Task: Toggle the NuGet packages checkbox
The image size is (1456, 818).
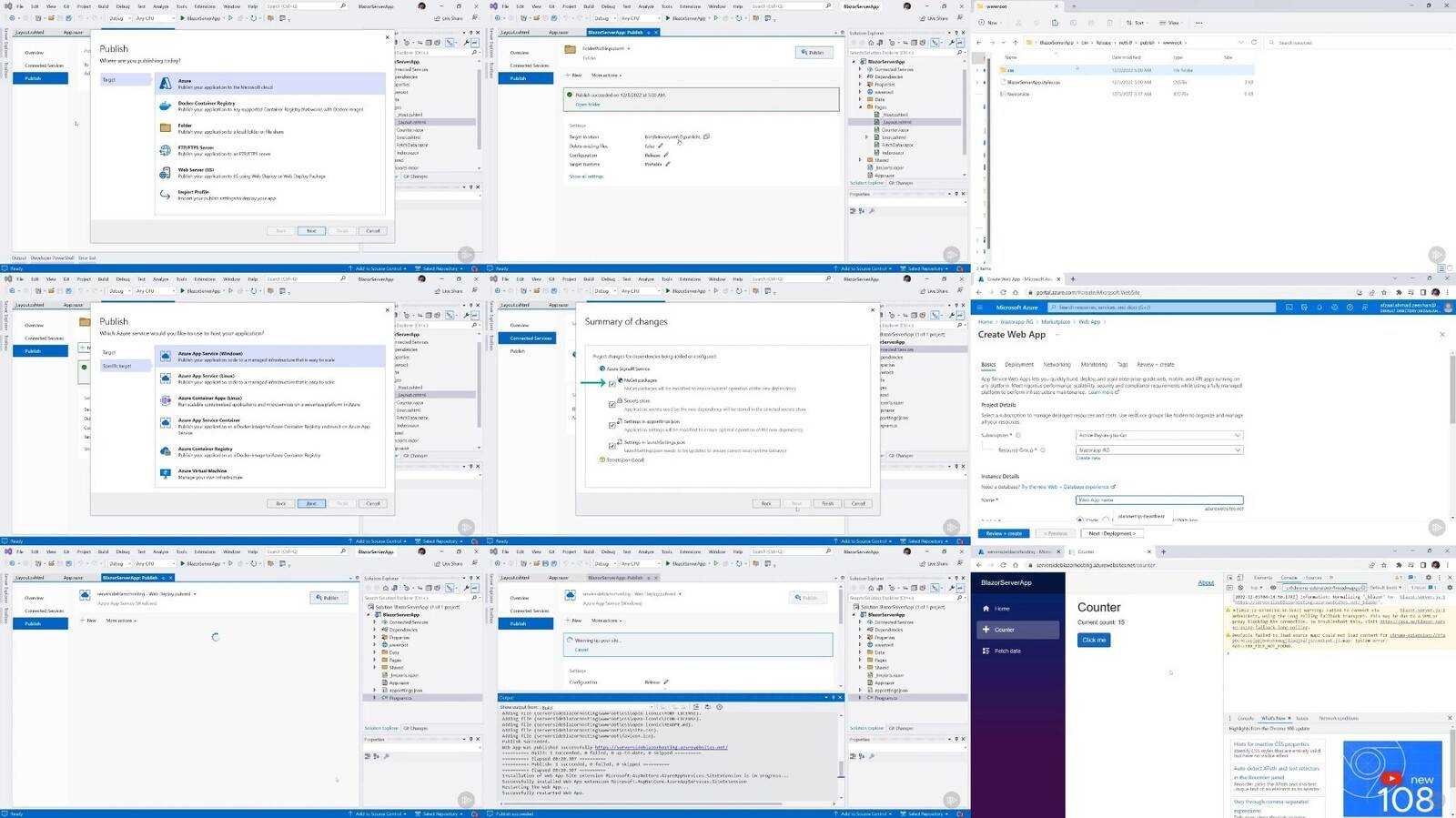Action: [612, 384]
